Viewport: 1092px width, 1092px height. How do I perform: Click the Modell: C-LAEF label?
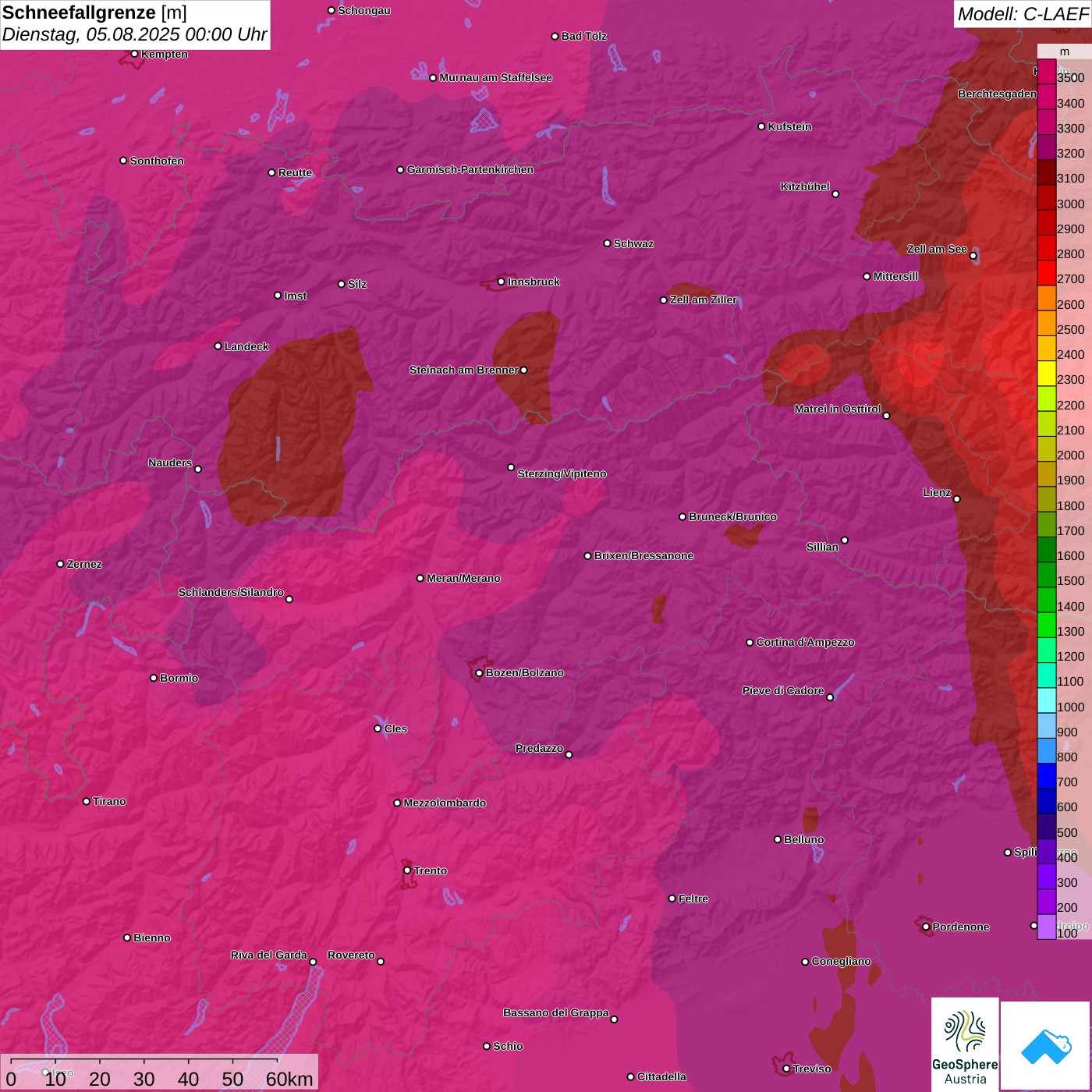coord(1023,14)
